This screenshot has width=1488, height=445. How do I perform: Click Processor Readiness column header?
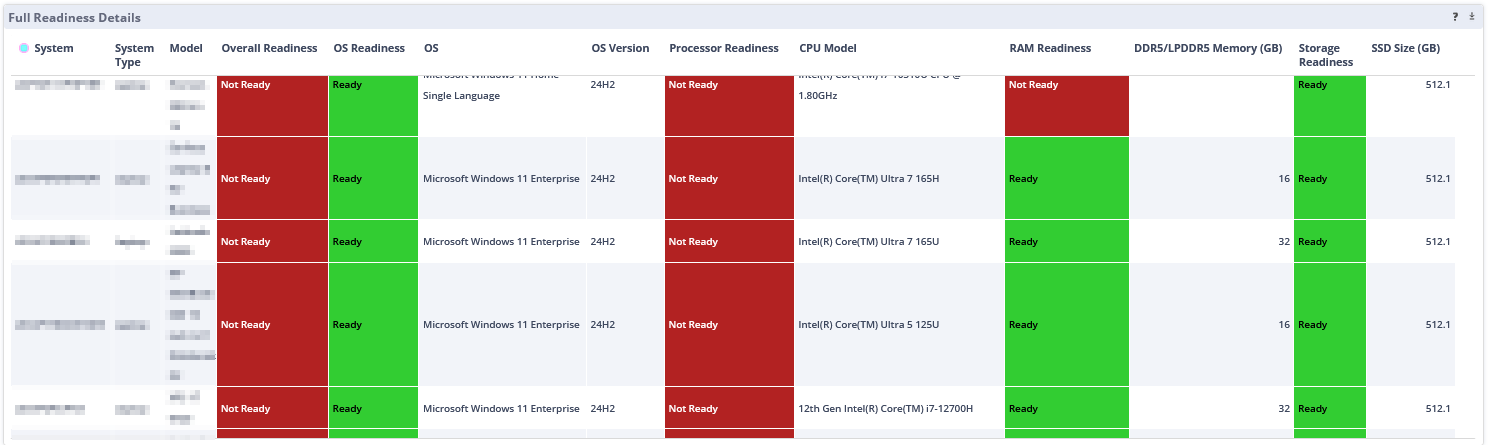tap(724, 48)
